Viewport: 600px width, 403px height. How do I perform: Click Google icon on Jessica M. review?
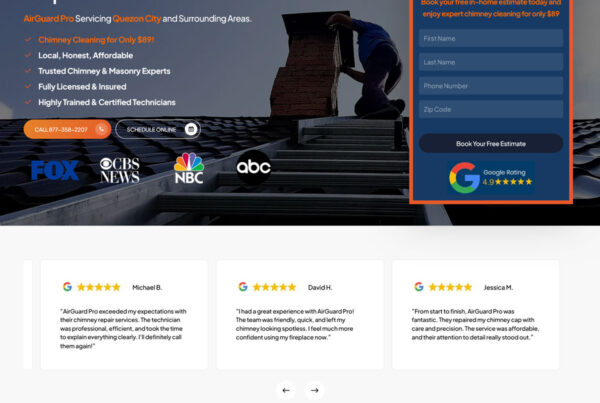coord(419,287)
